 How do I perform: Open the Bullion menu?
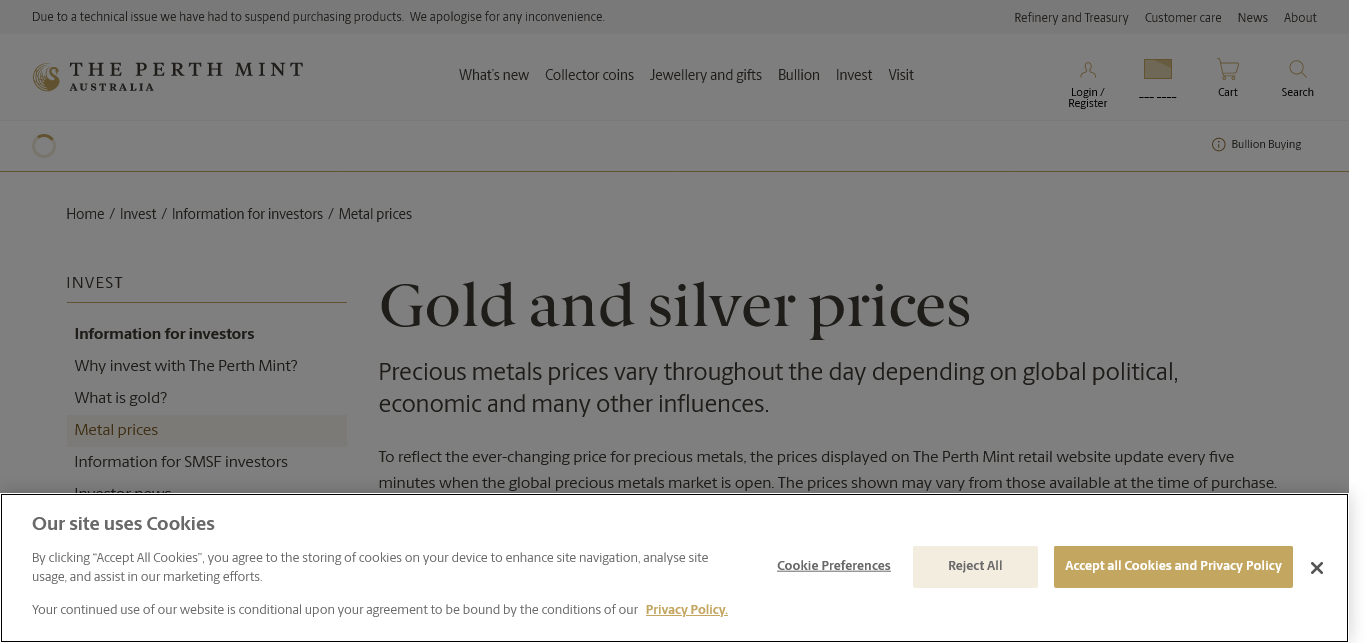point(798,75)
